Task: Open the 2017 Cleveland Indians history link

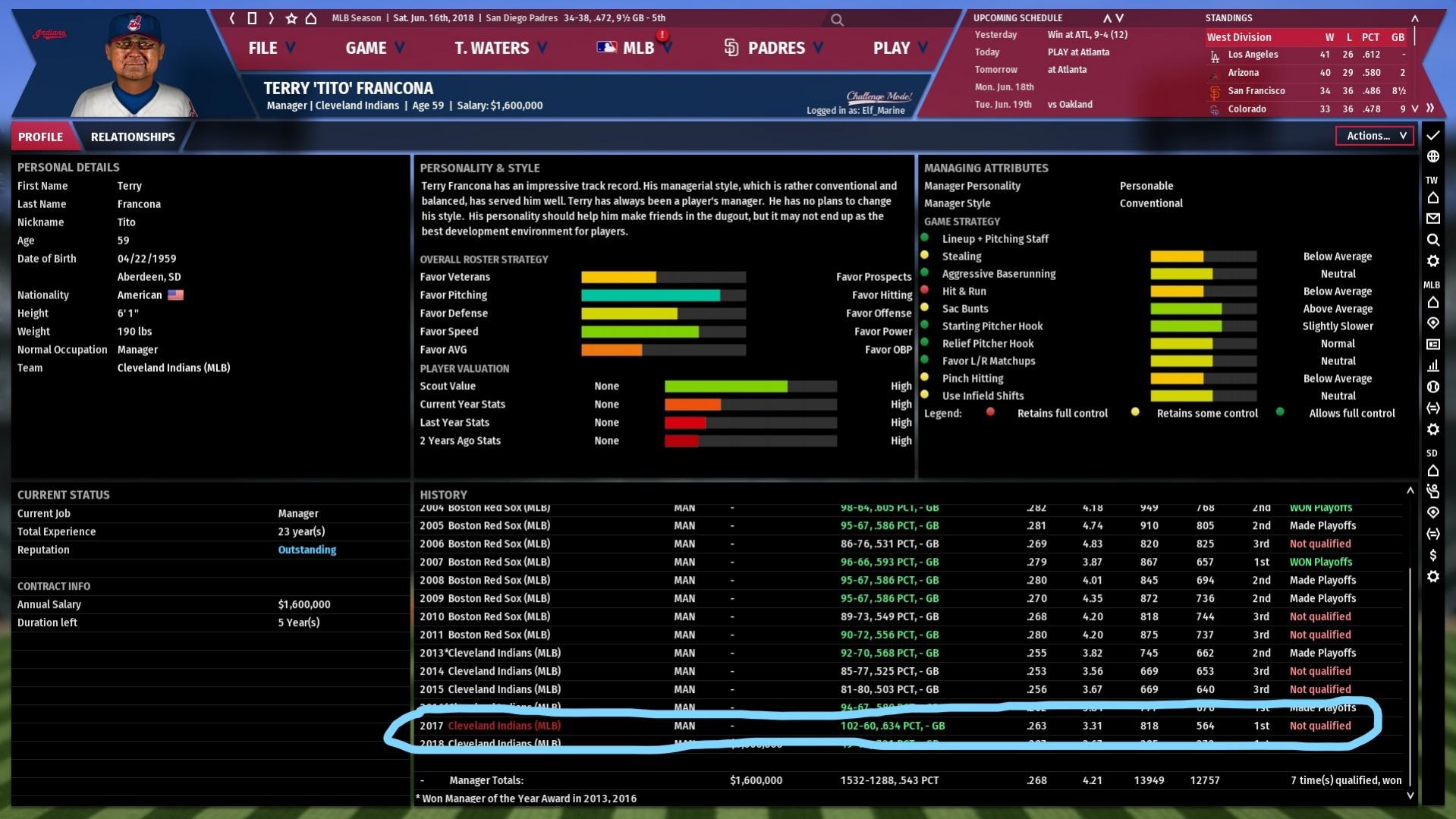Action: 504,726
